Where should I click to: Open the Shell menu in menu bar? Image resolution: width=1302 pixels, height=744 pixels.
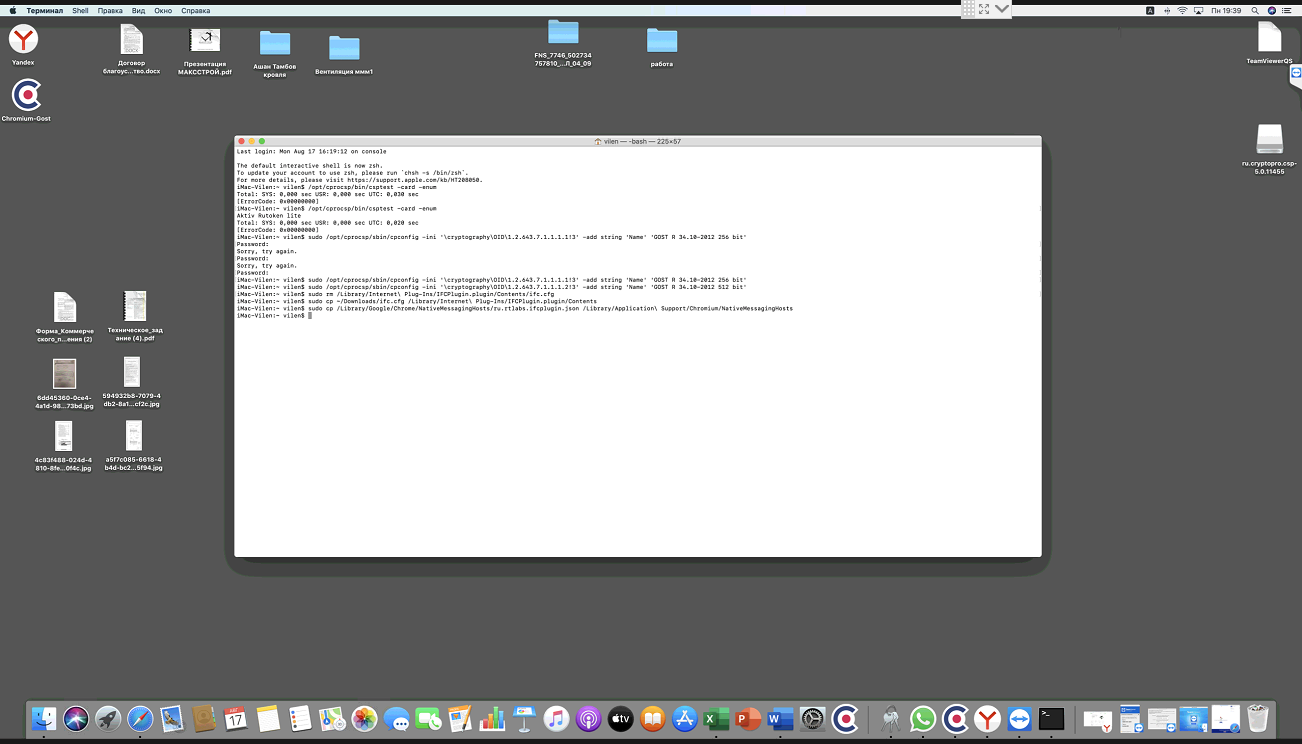coord(80,10)
